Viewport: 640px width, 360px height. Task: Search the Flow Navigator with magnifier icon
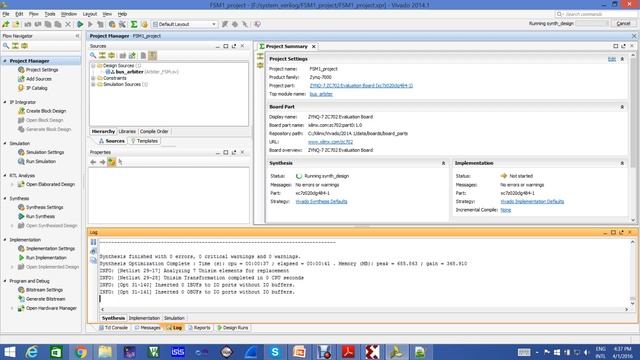pos(6,46)
